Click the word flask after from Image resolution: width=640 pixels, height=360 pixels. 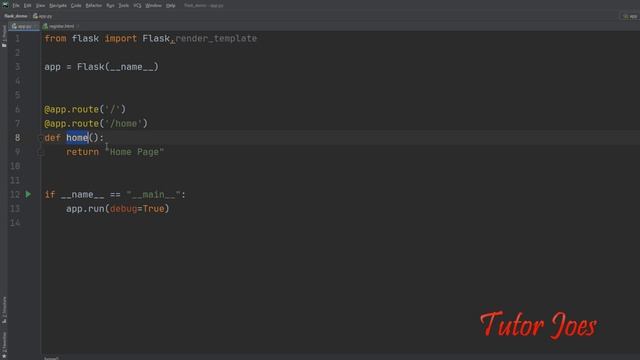coord(85,38)
